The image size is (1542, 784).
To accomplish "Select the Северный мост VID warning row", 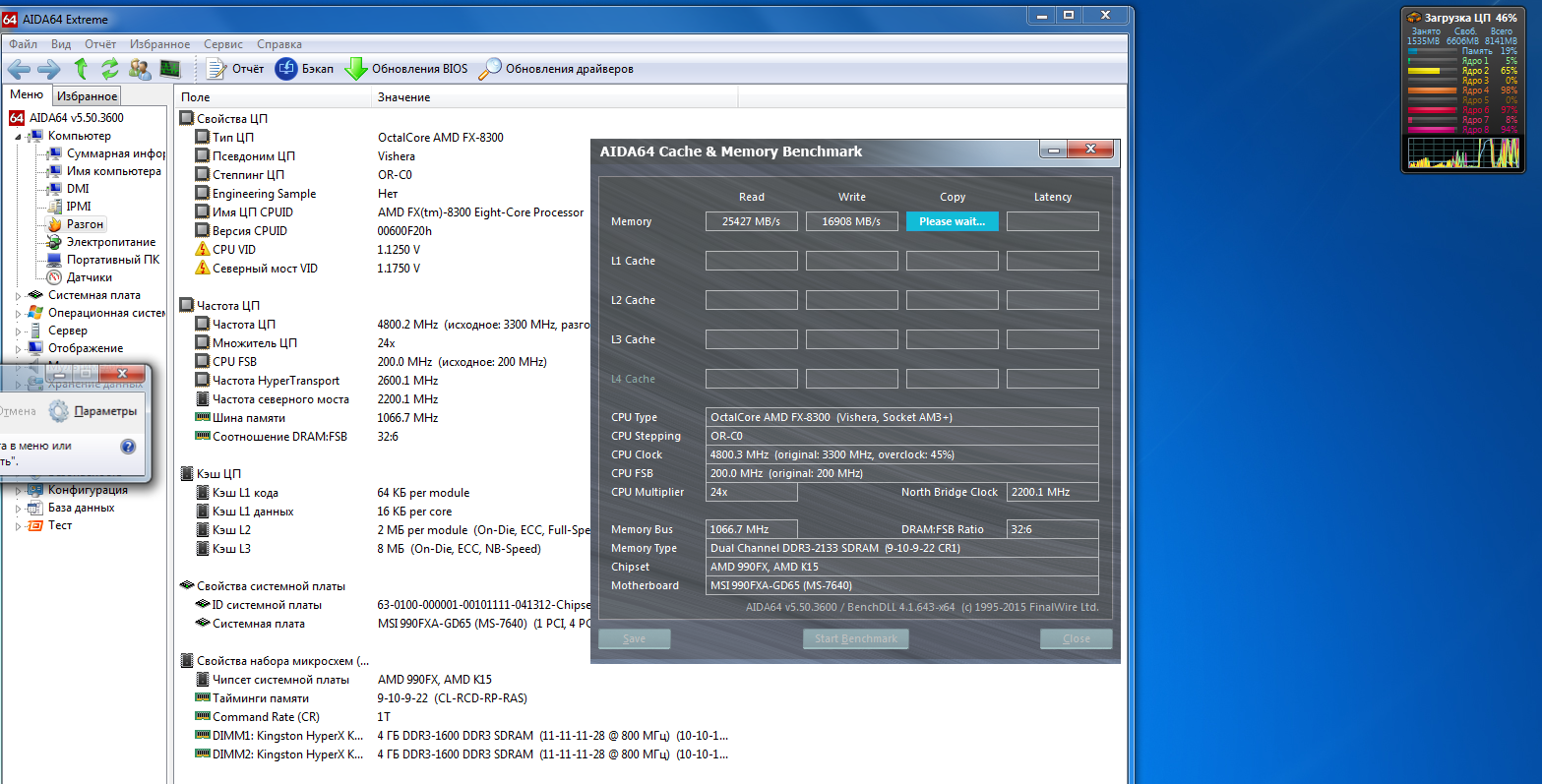I will (384, 269).
